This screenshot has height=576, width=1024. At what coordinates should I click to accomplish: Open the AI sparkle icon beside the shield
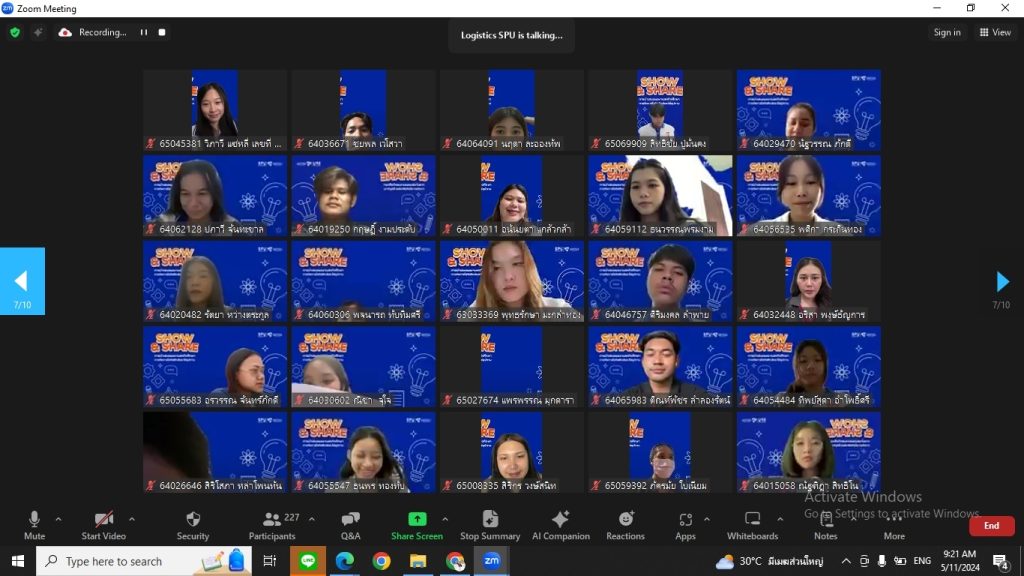pos(38,33)
